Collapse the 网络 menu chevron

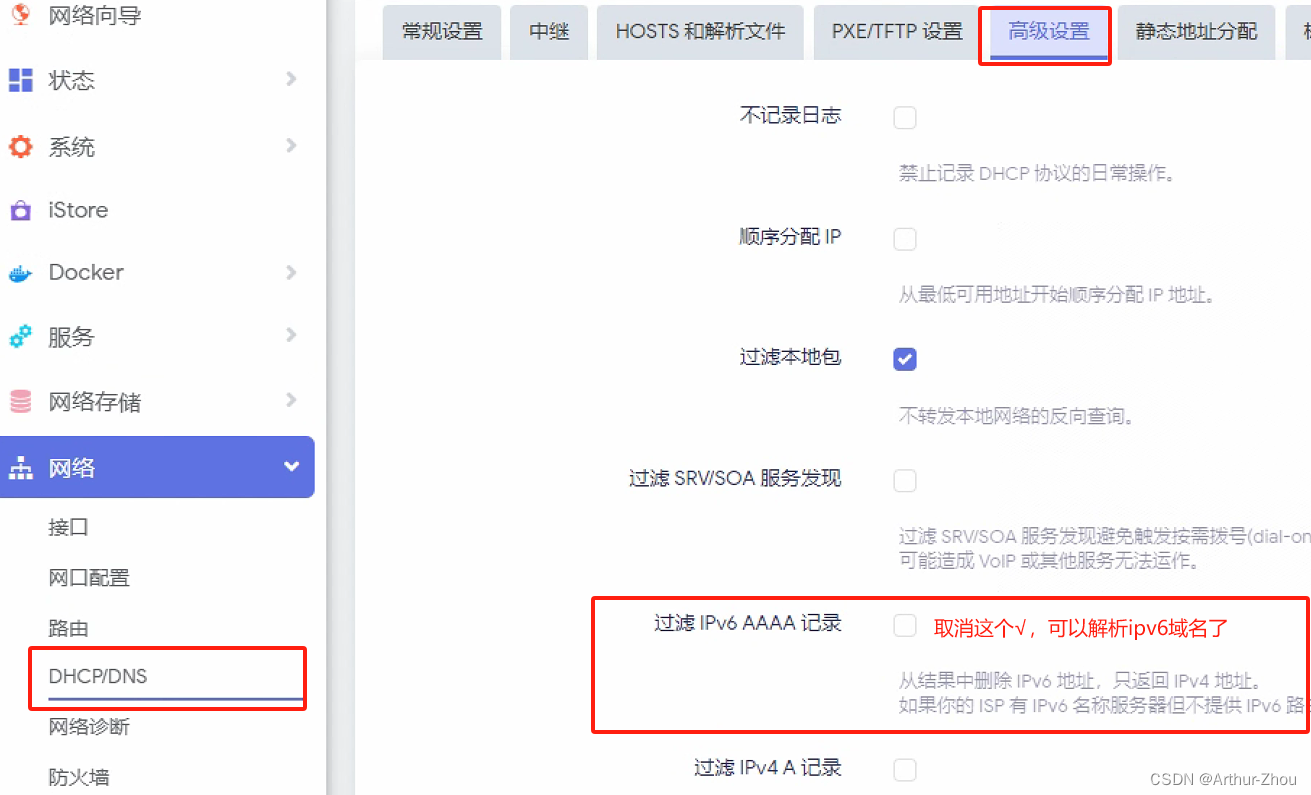pyautogui.click(x=292, y=466)
